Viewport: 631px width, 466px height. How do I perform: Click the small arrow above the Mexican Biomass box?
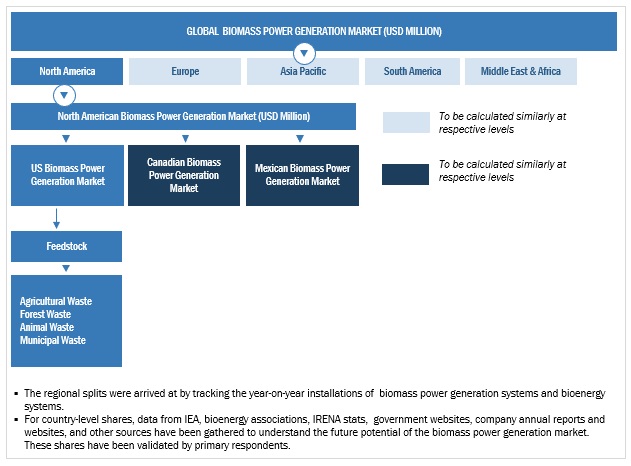point(302,139)
